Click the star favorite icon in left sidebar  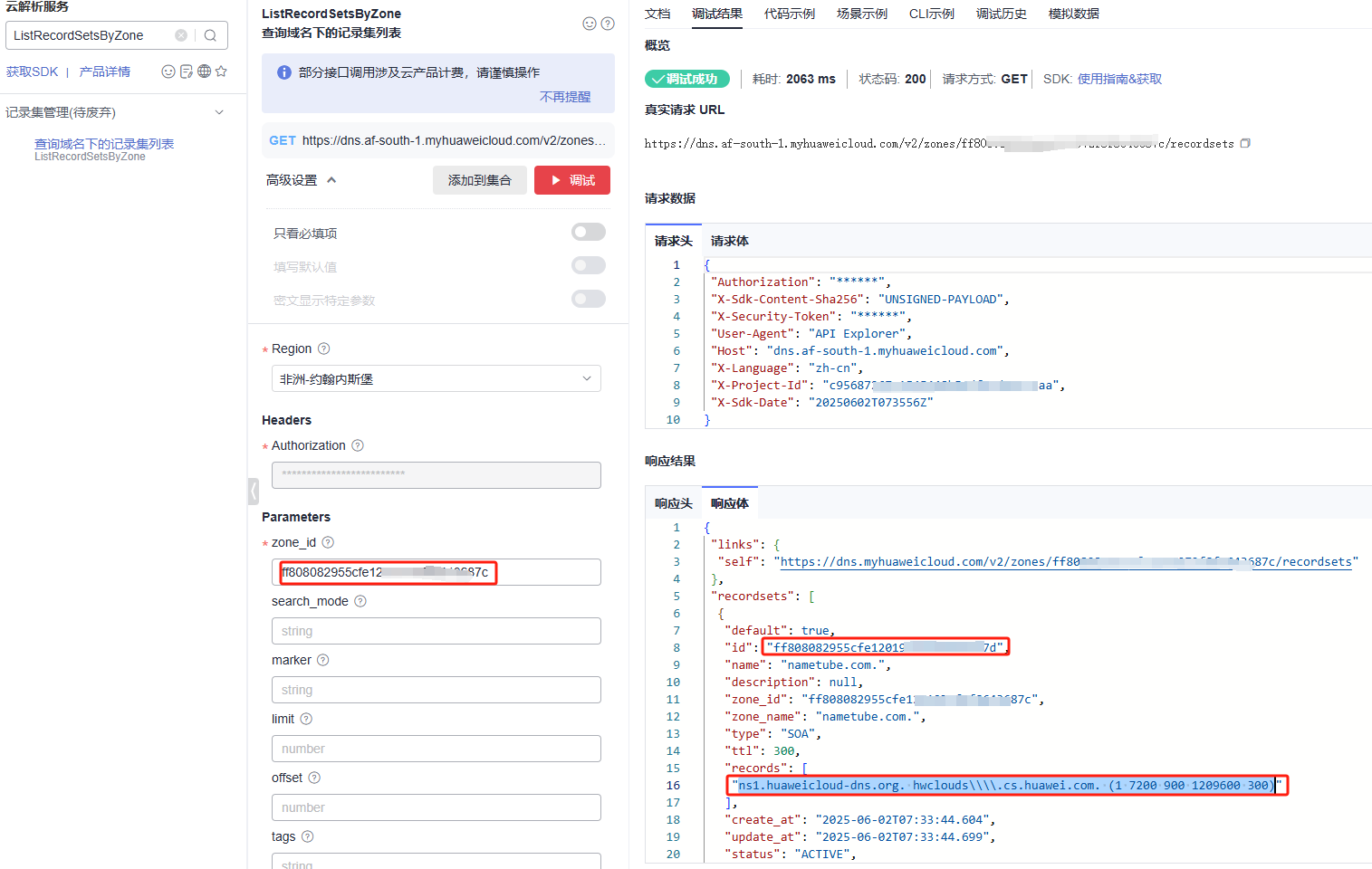point(221,72)
